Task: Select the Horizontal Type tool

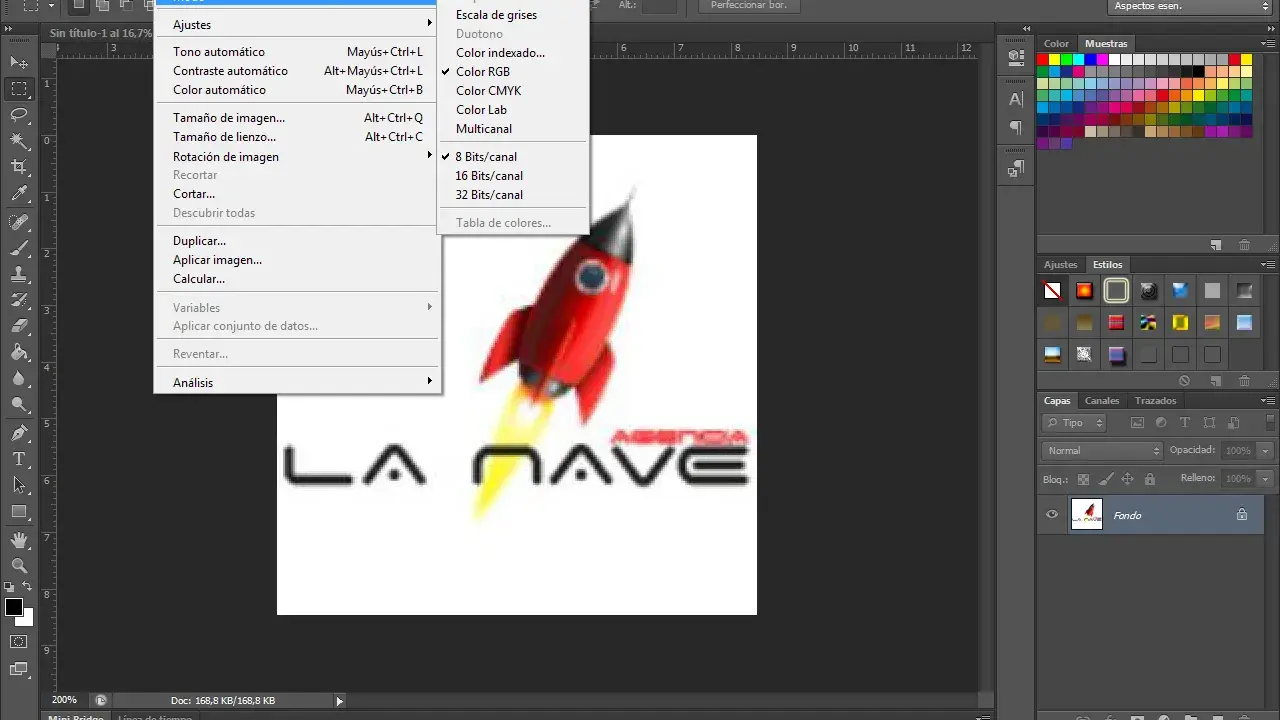Action: (x=19, y=459)
